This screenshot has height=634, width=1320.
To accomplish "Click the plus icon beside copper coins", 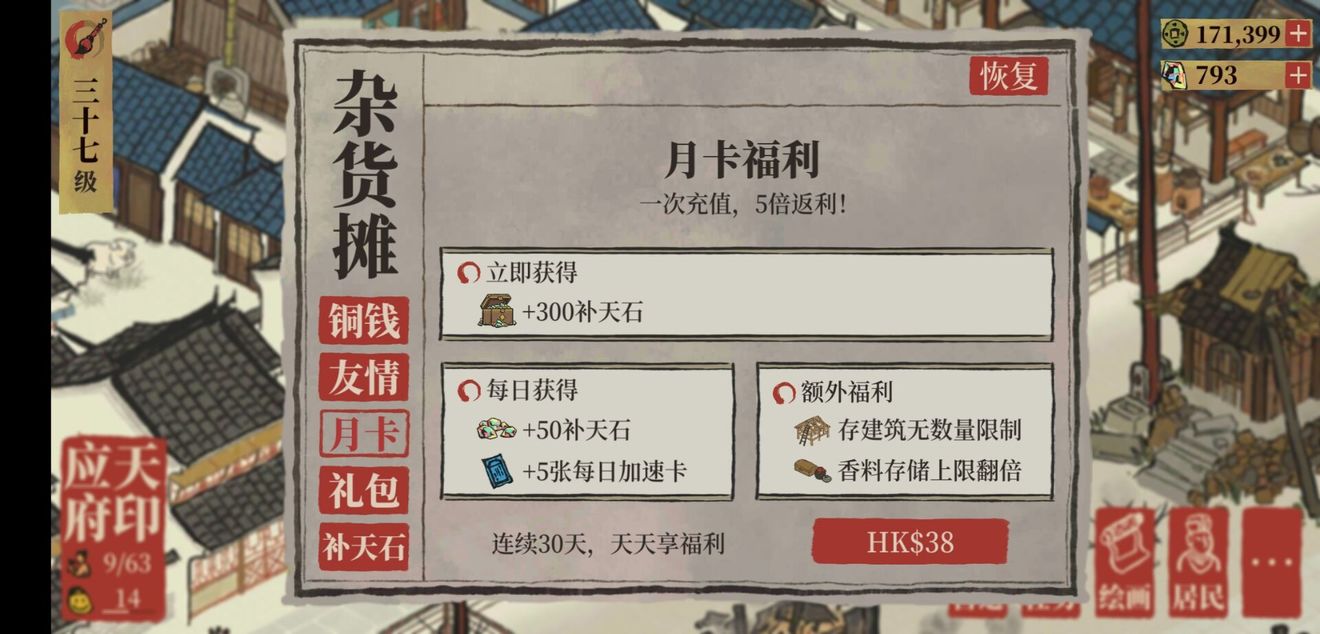I will pos(1297,33).
